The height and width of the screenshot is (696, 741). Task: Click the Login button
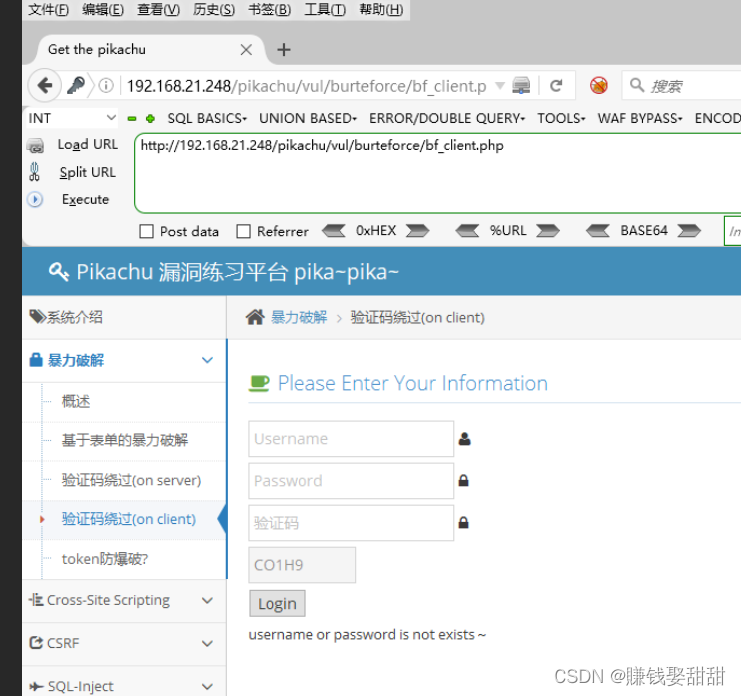tap(277, 603)
